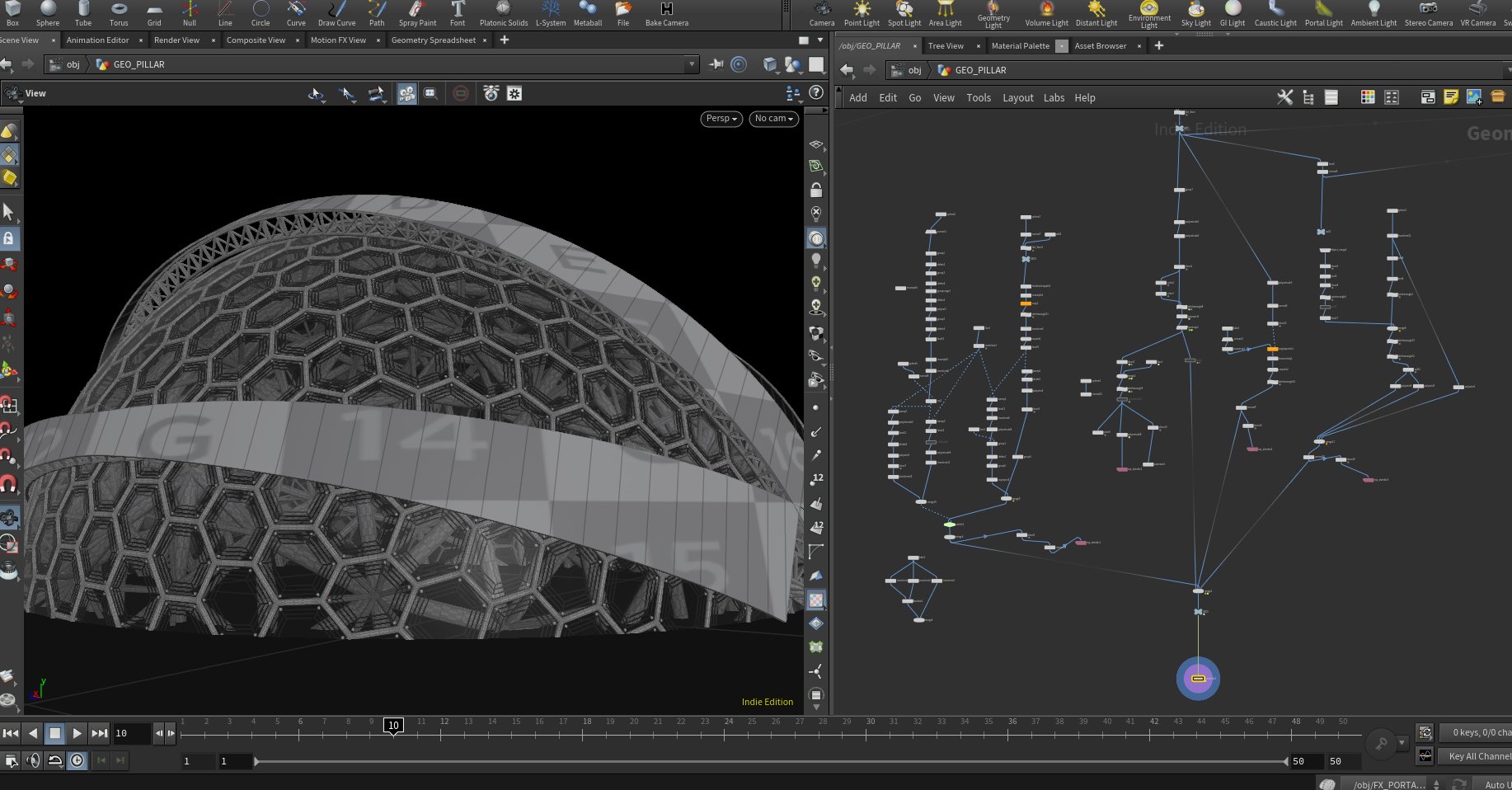The height and width of the screenshot is (790, 1512).
Task: Jump to the first frame button
Action: [11, 733]
